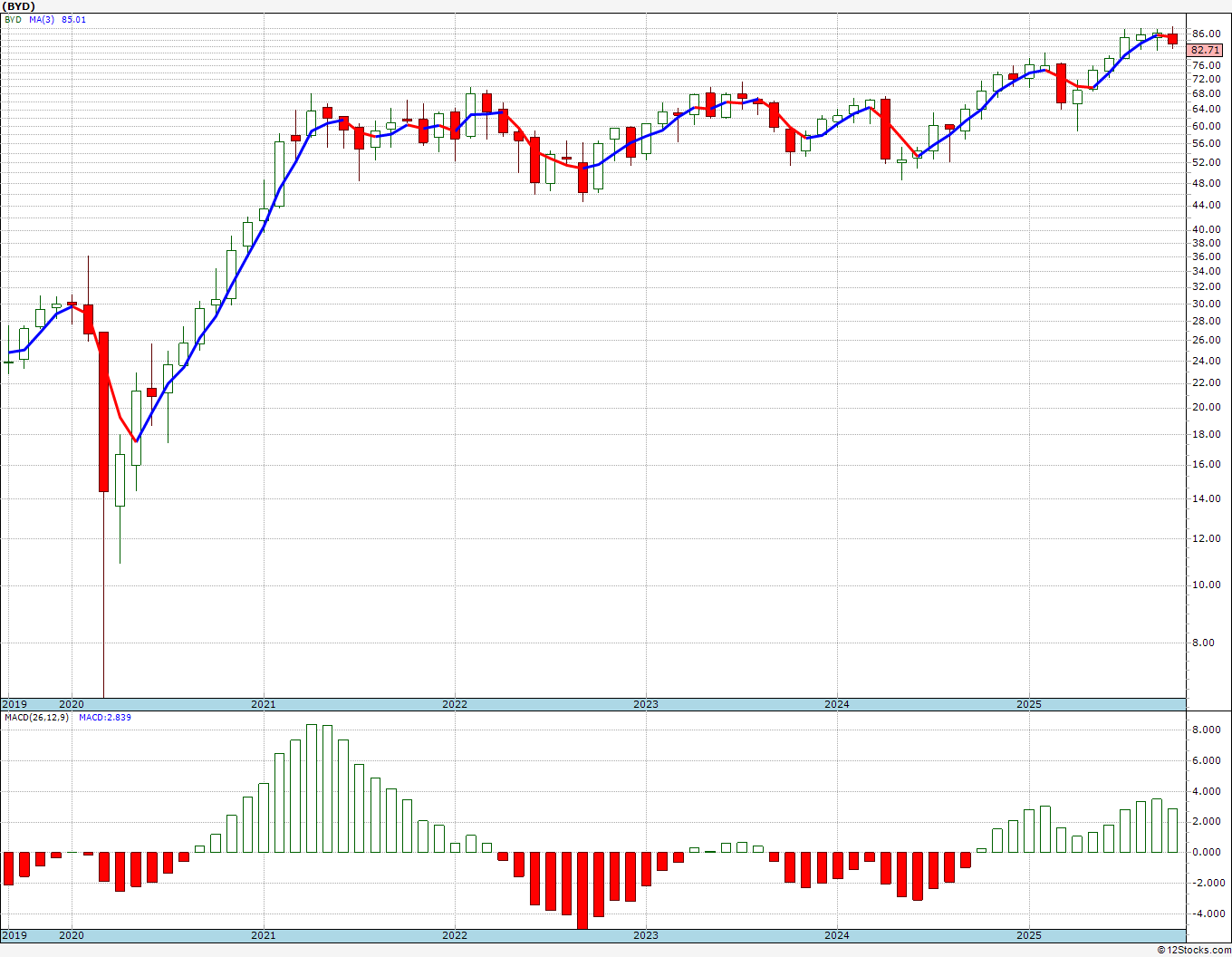
Task: Click the long red March 2020 crash candle
Action: (104, 411)
